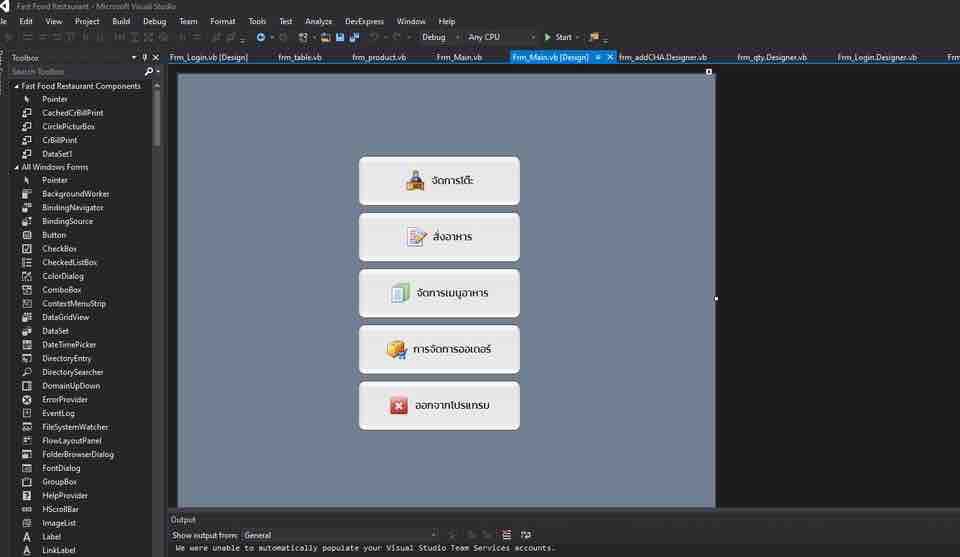Select the HelpProvider toolbox icon
The width and height of the screenshot is (960, 557).
(x=27, y=496)
